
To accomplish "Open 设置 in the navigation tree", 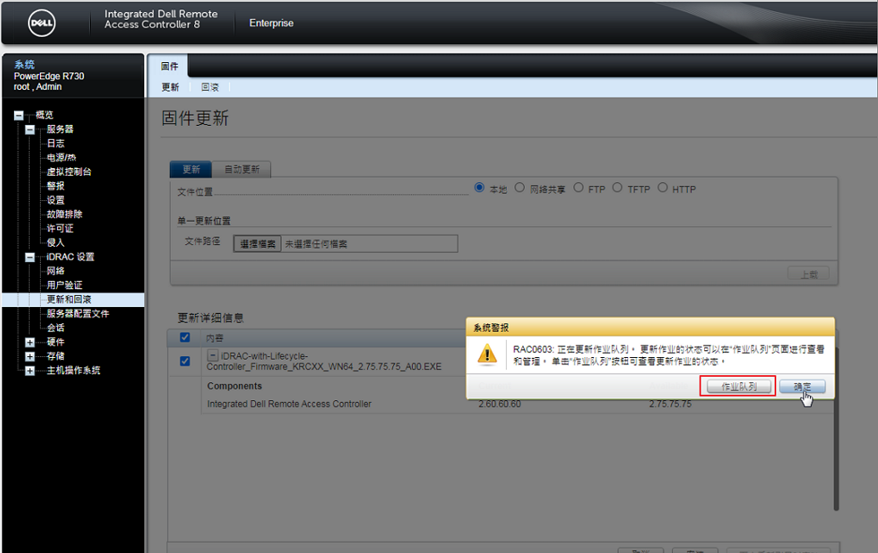I will click(55, 200).
